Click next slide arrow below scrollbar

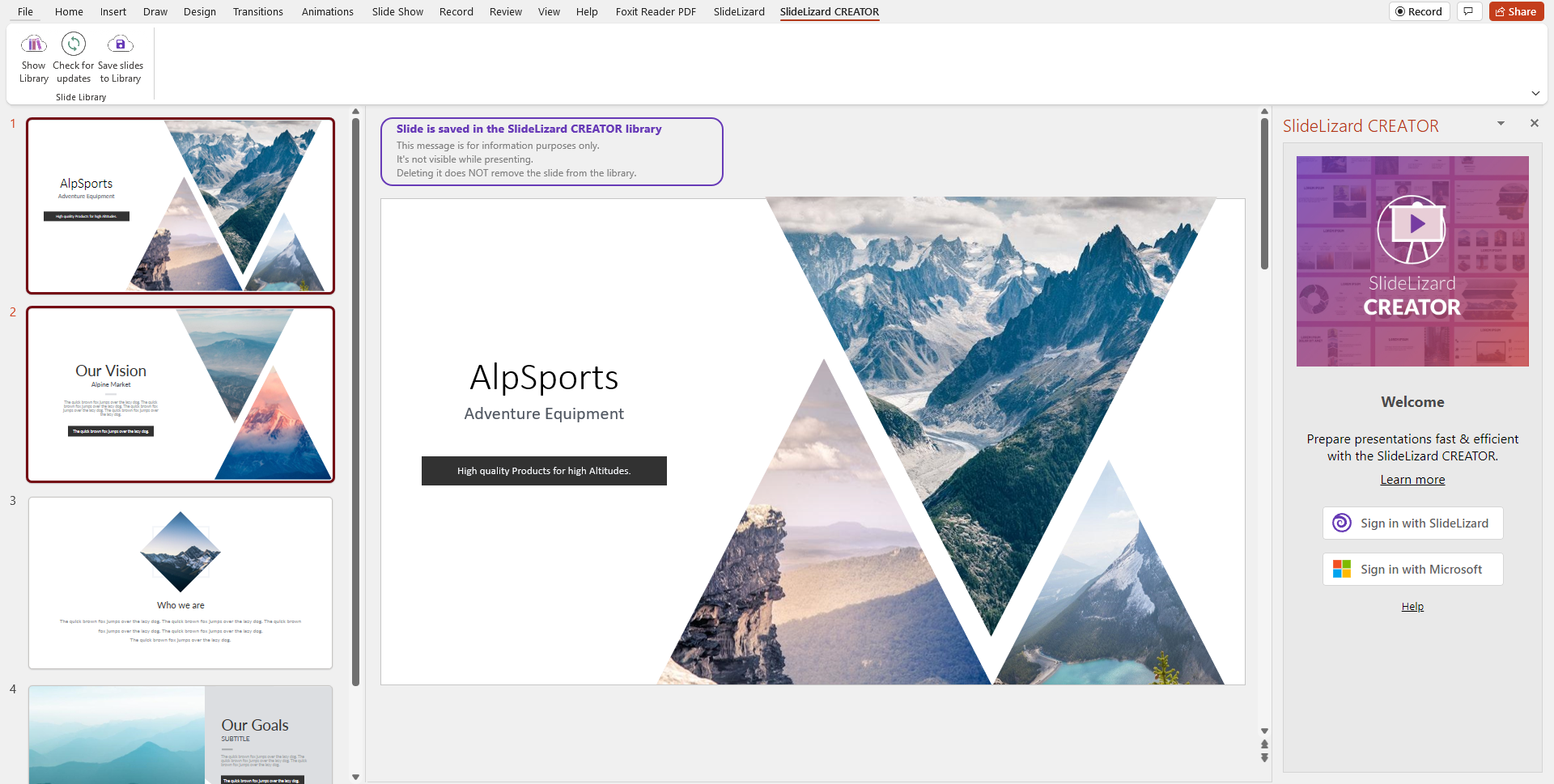tap(1264, 758)
